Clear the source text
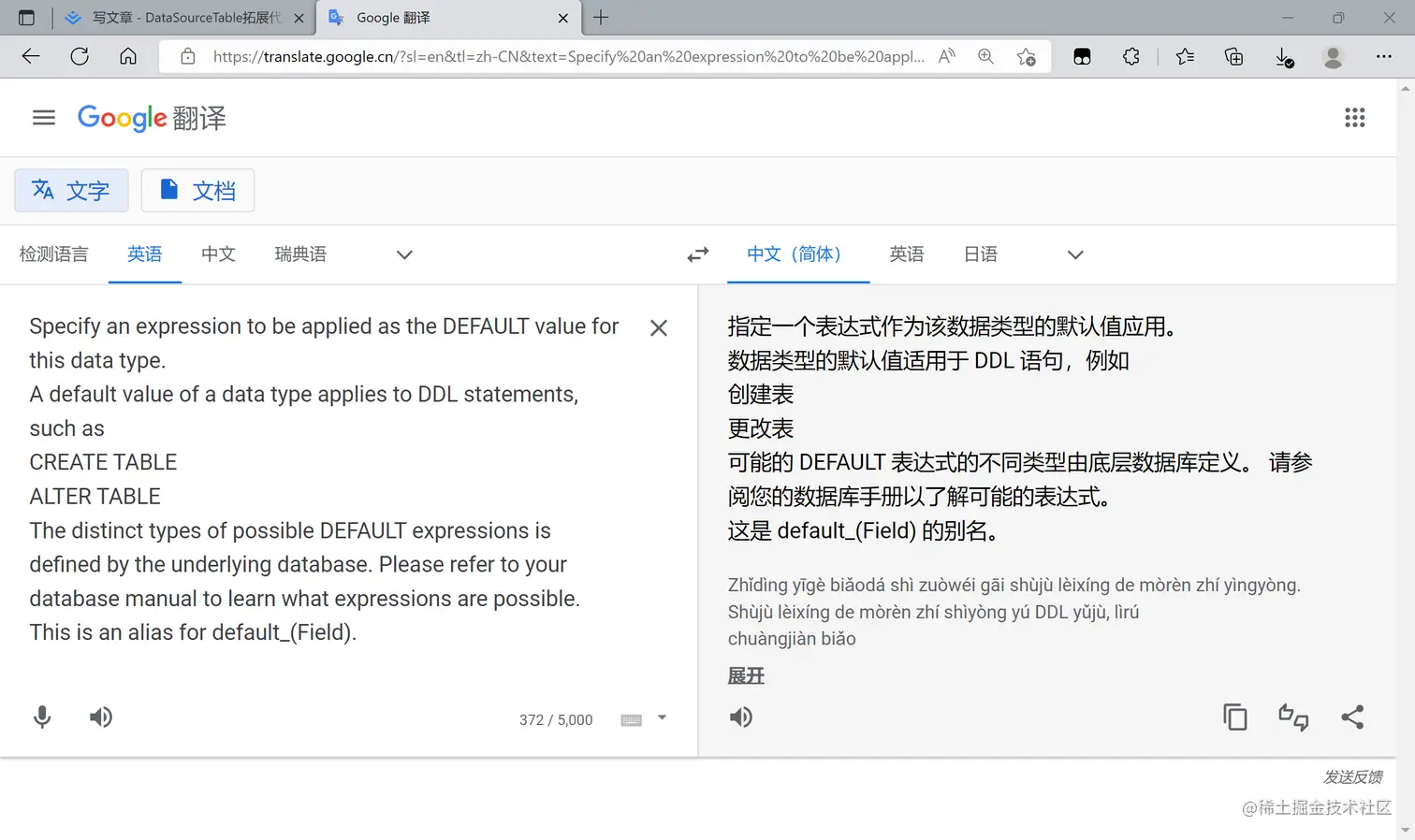The height and width of the screenshot is (840, 1415). [659, 327]
